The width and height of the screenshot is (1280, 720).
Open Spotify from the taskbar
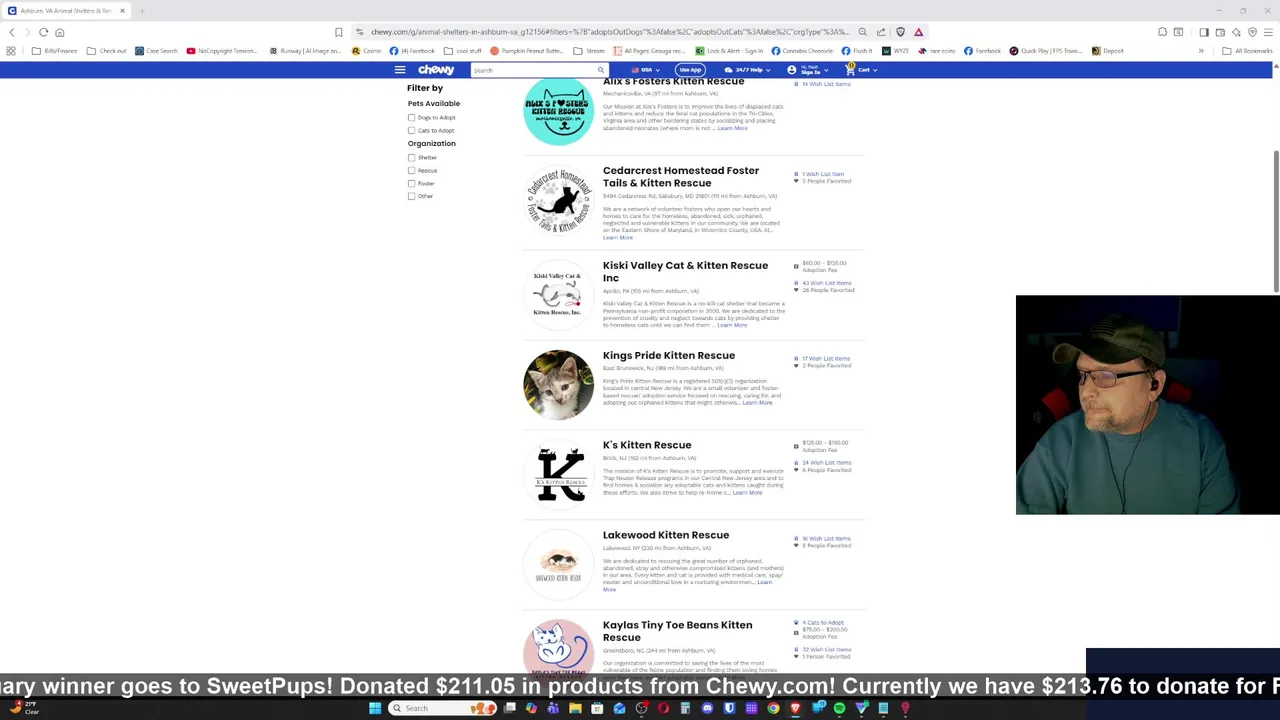point(840,708)
